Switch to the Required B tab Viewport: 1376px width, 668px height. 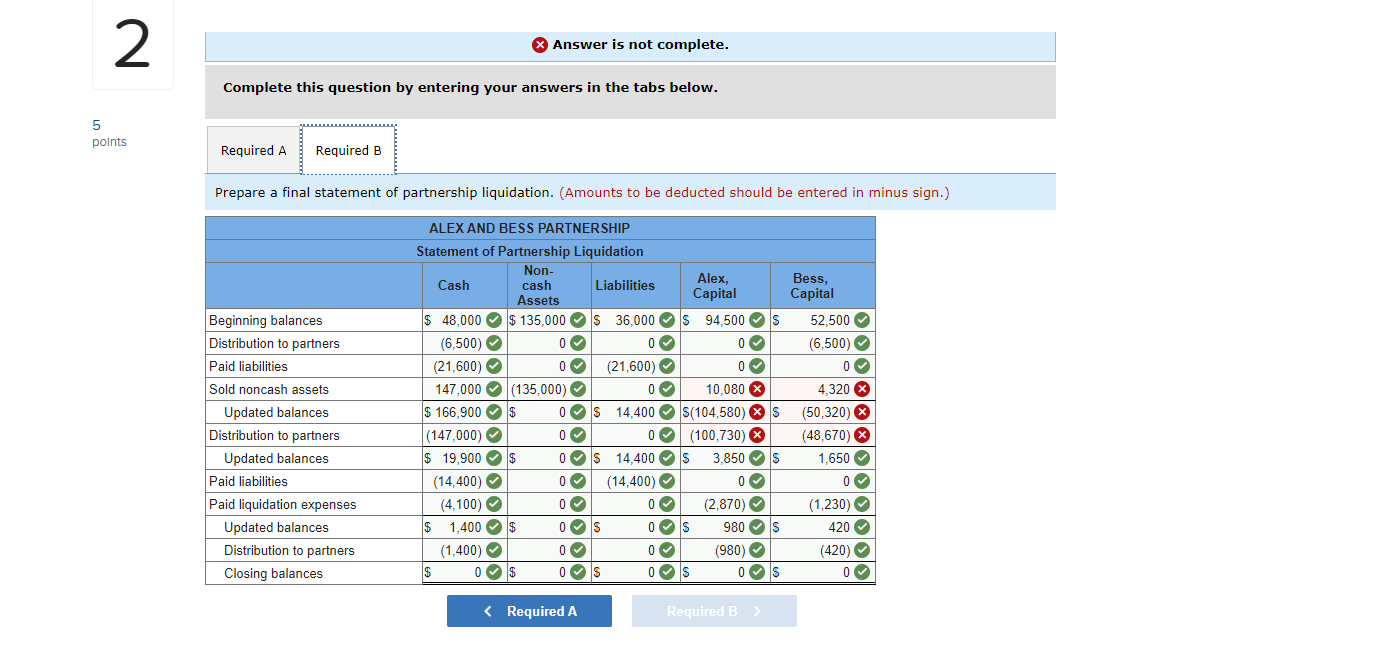tap(348, 150)
